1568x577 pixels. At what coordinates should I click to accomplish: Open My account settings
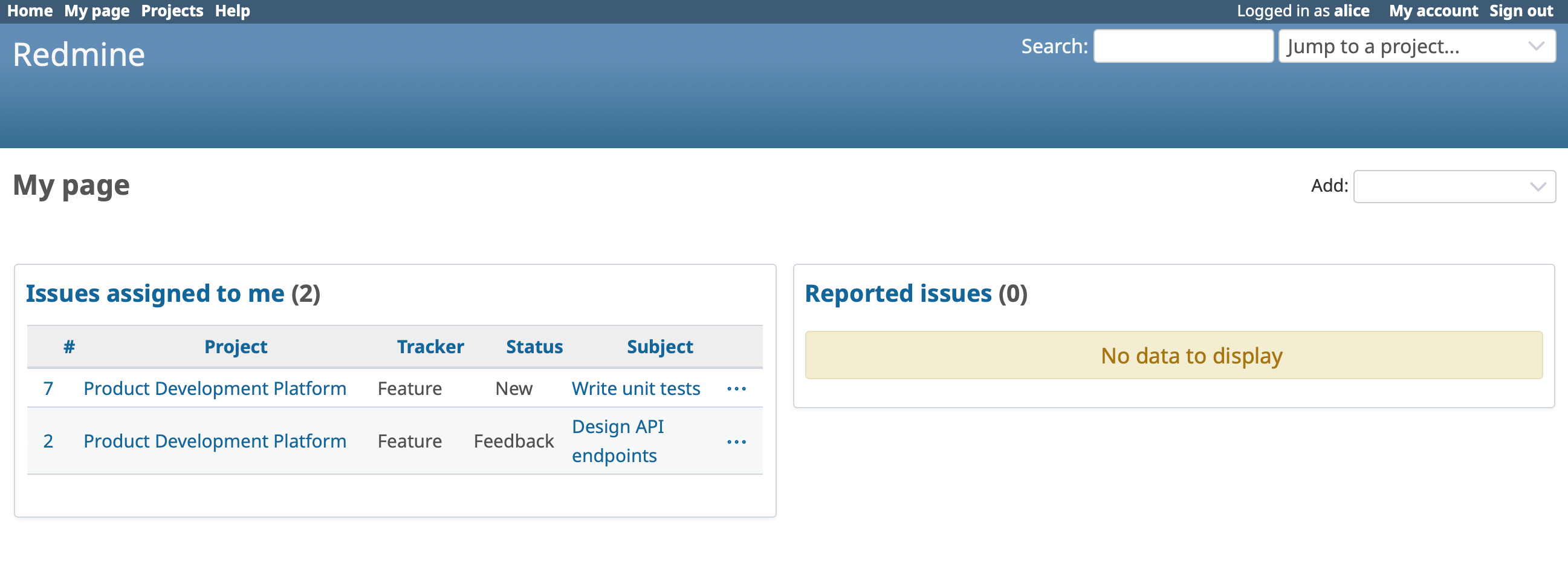[x=1433, y=10]
